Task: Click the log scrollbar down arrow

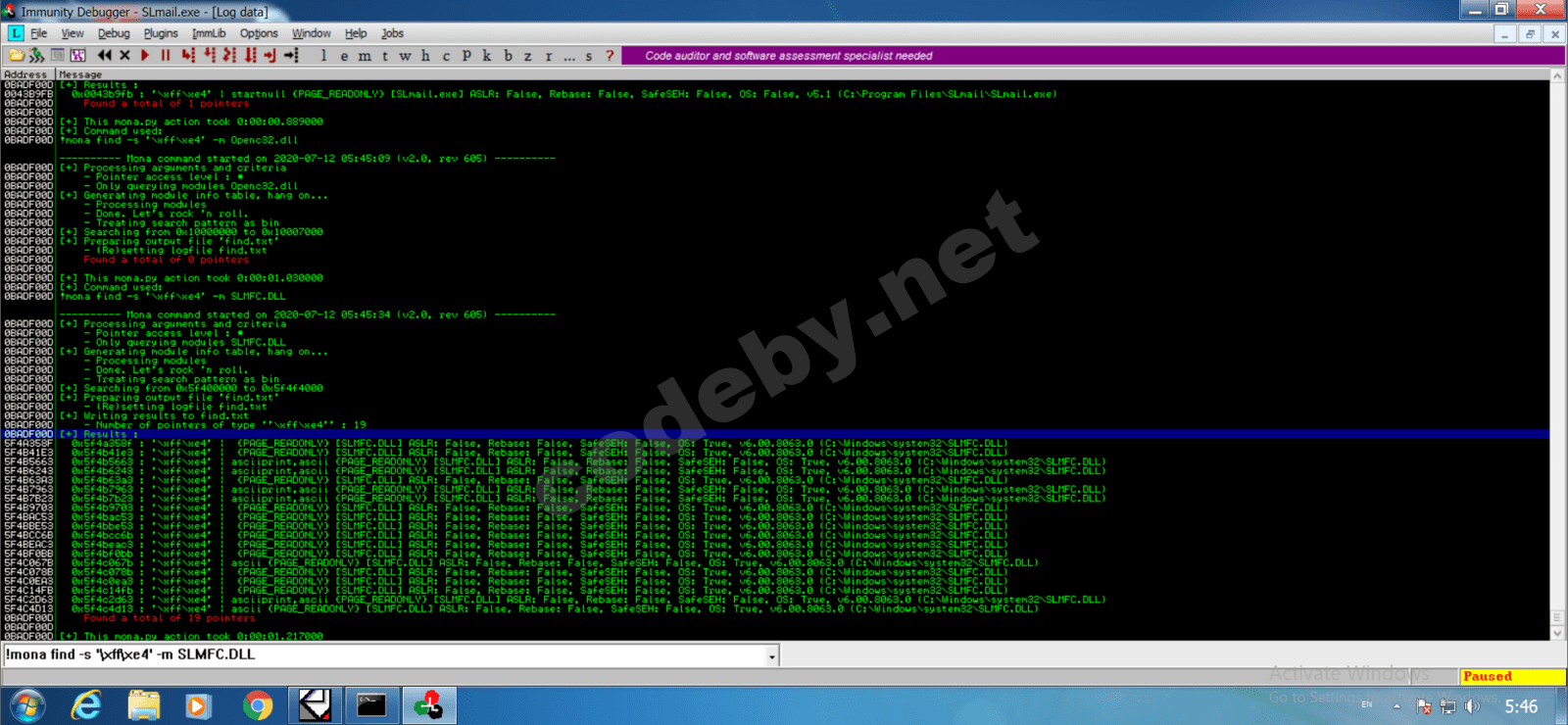Action: pyautogui.click(x=1557, y=633)
